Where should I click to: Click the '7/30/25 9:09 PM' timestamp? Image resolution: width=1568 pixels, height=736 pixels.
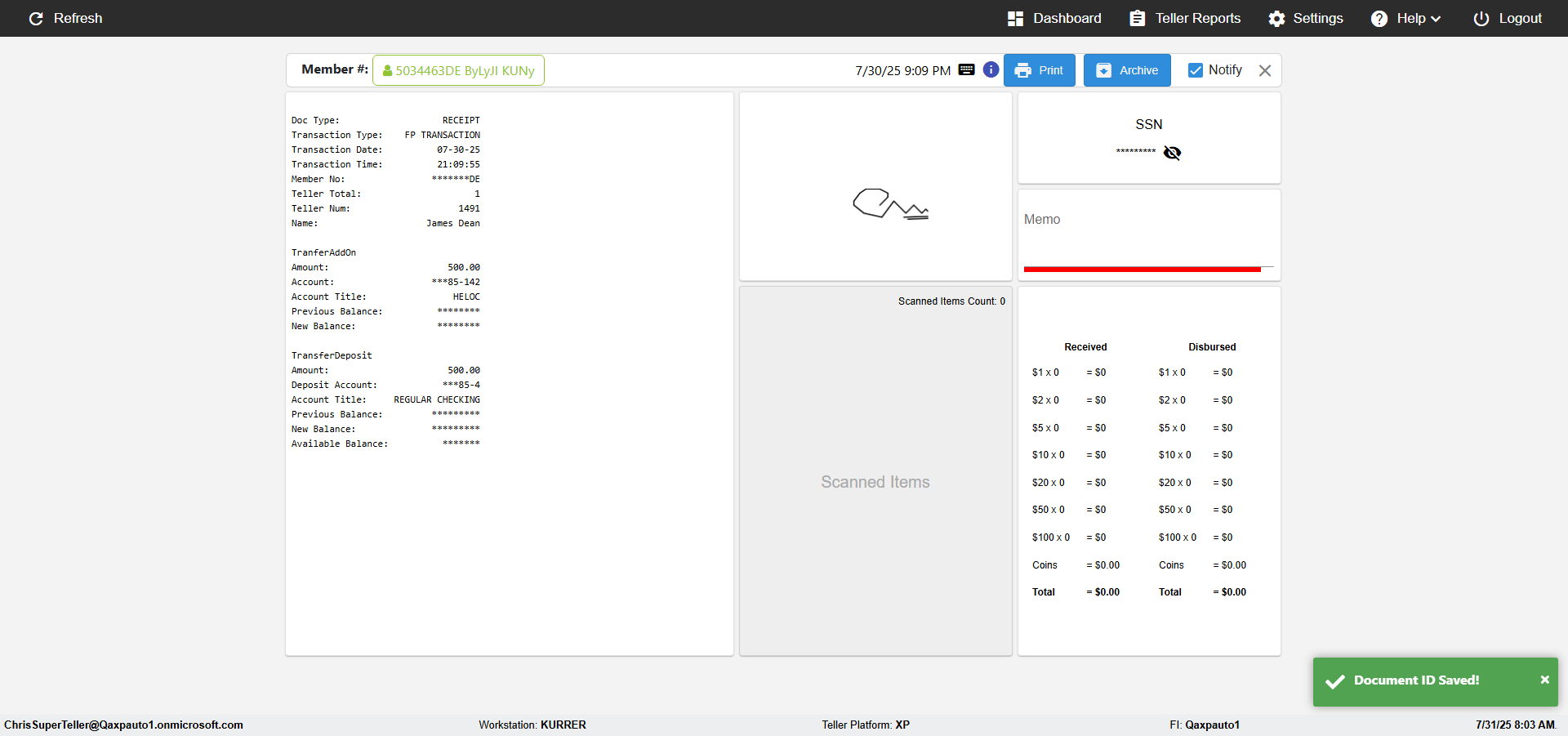pyautogui.click(x=902, y=70)
